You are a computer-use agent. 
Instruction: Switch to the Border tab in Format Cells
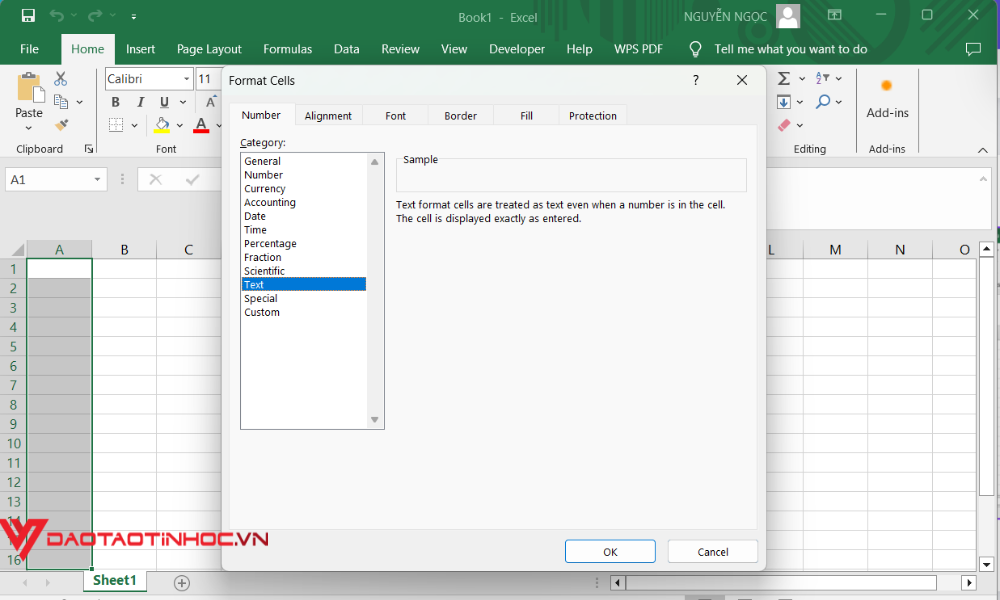(460, 115)
